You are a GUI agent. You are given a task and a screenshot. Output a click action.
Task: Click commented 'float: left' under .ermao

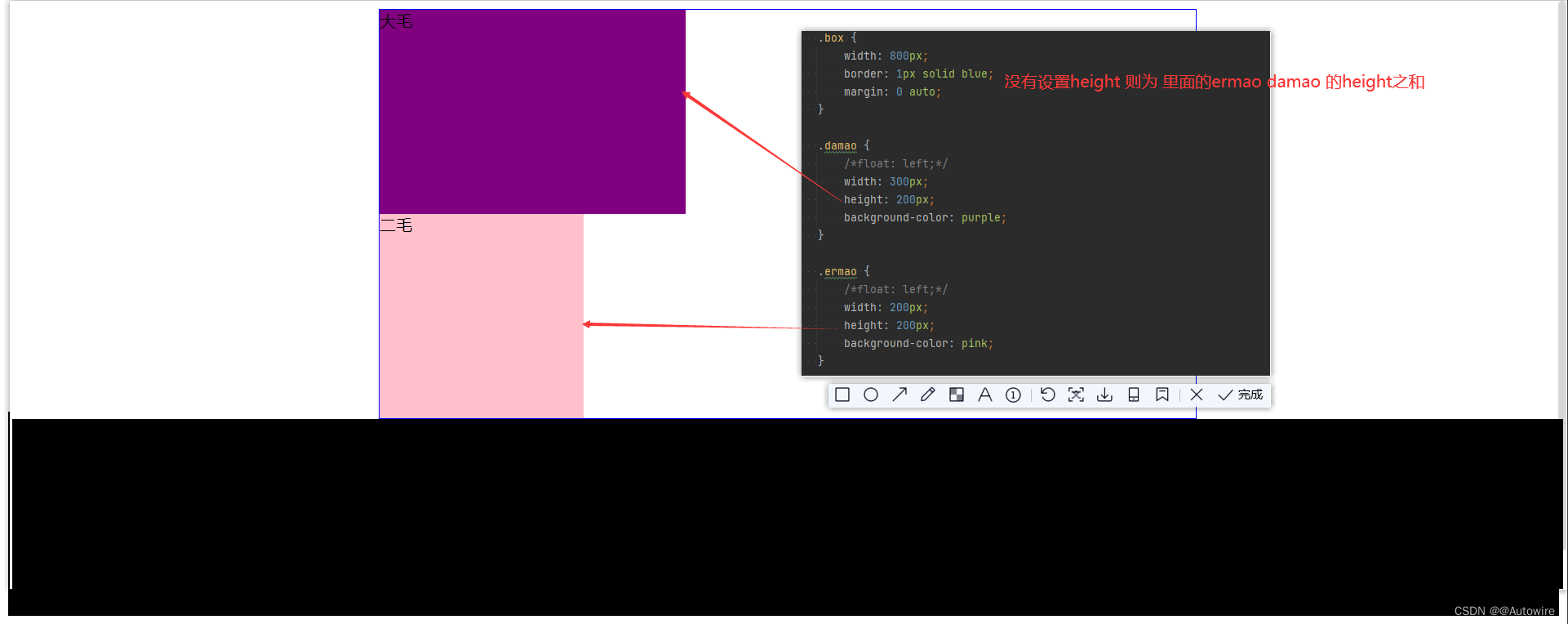point(895,289)
